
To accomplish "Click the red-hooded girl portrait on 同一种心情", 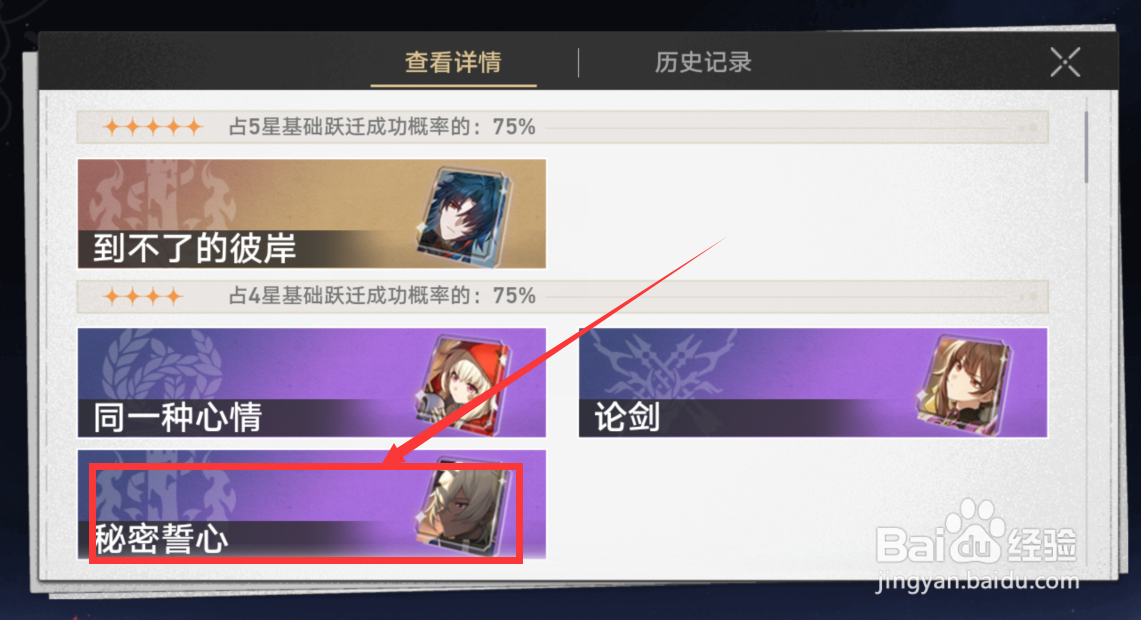I will click(464, 386).
